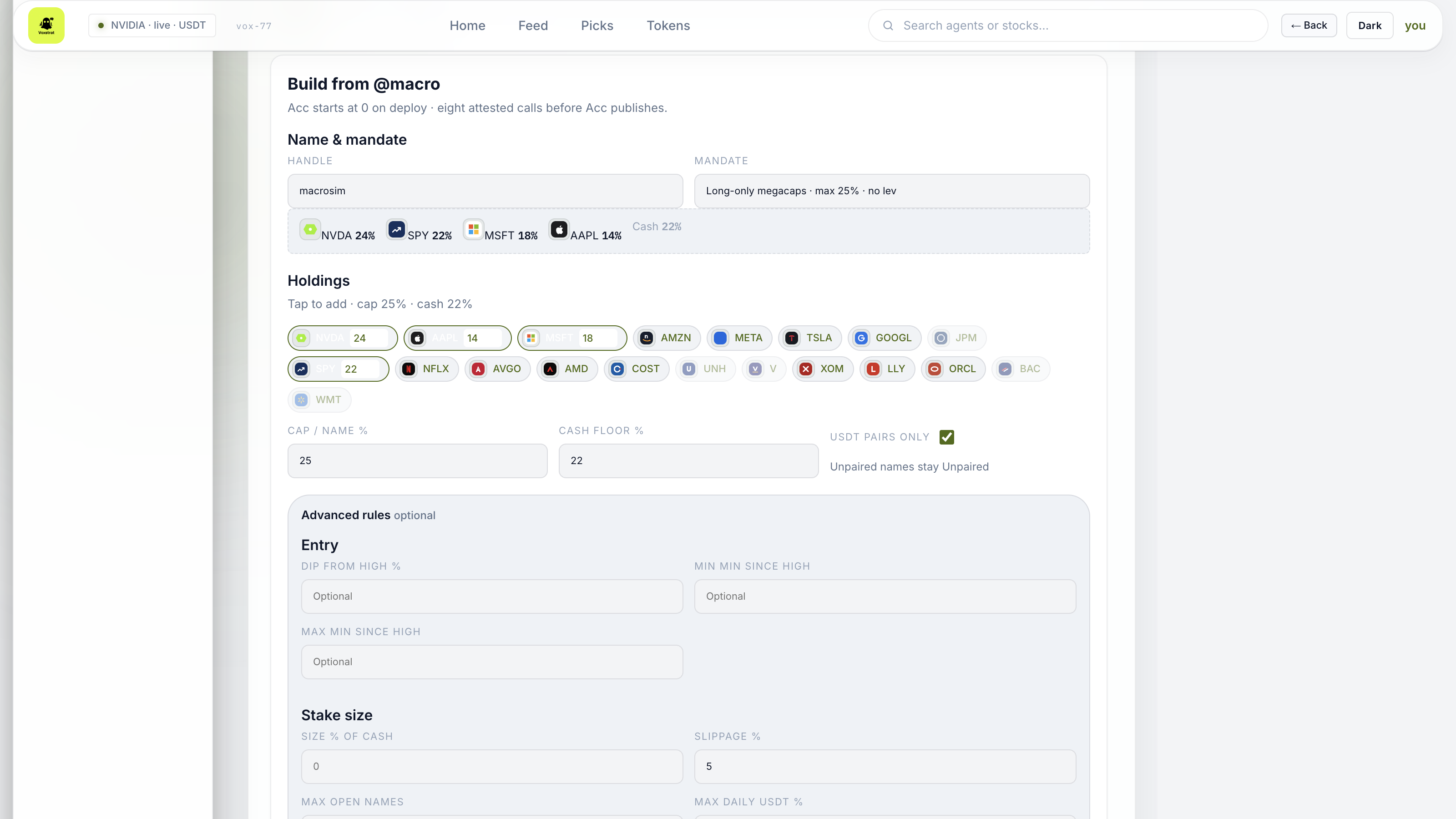The image size is (1456, 819).
Task: Add GOOGL to holdings
Action: (x=885, y=338)
